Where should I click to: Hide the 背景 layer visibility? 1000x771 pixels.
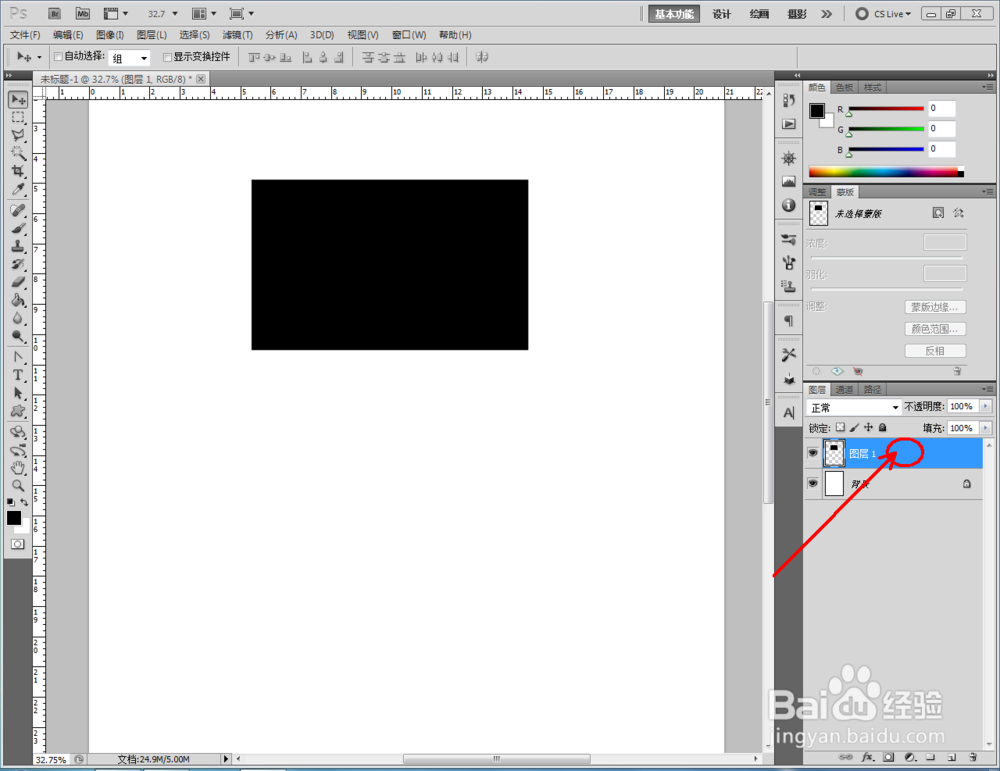(x=812, y=483)
